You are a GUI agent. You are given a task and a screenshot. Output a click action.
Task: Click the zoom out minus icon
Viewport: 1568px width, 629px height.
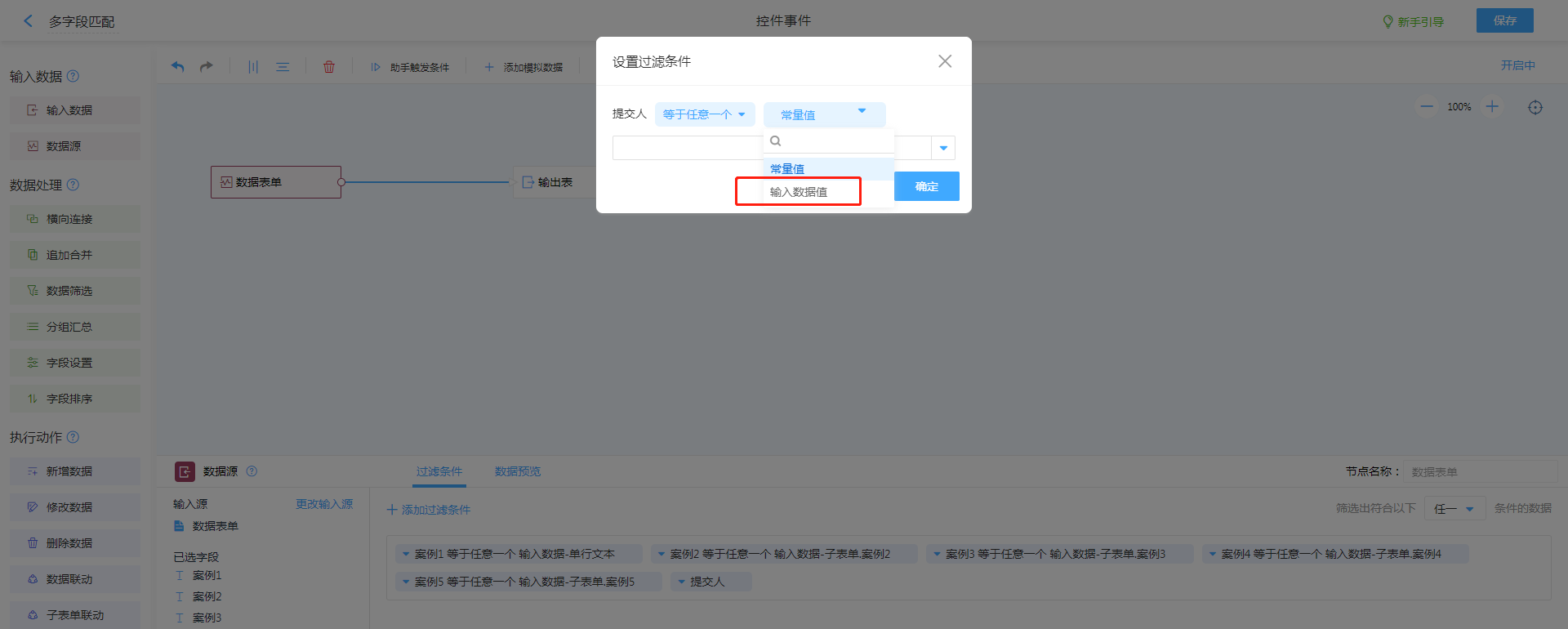(1427, 107)
